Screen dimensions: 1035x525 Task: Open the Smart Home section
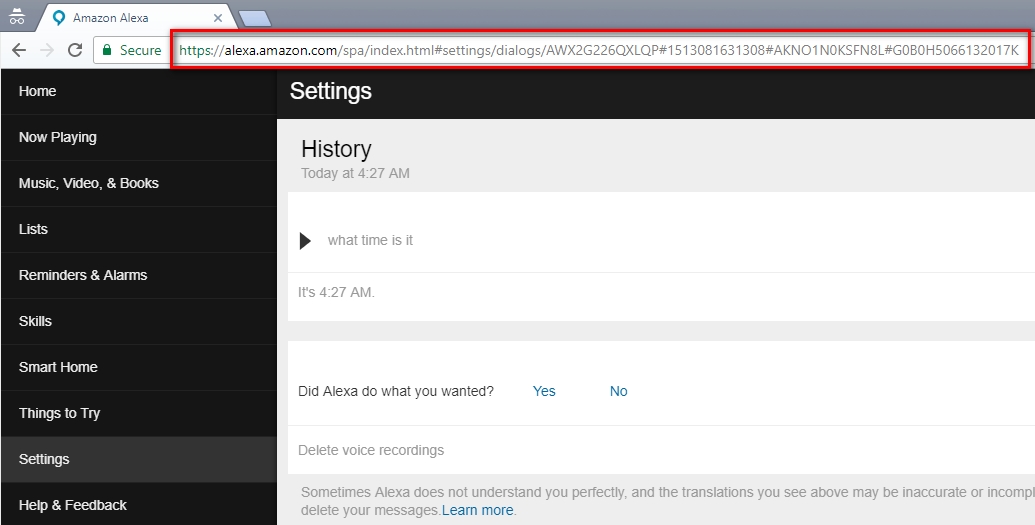(139, 367)
